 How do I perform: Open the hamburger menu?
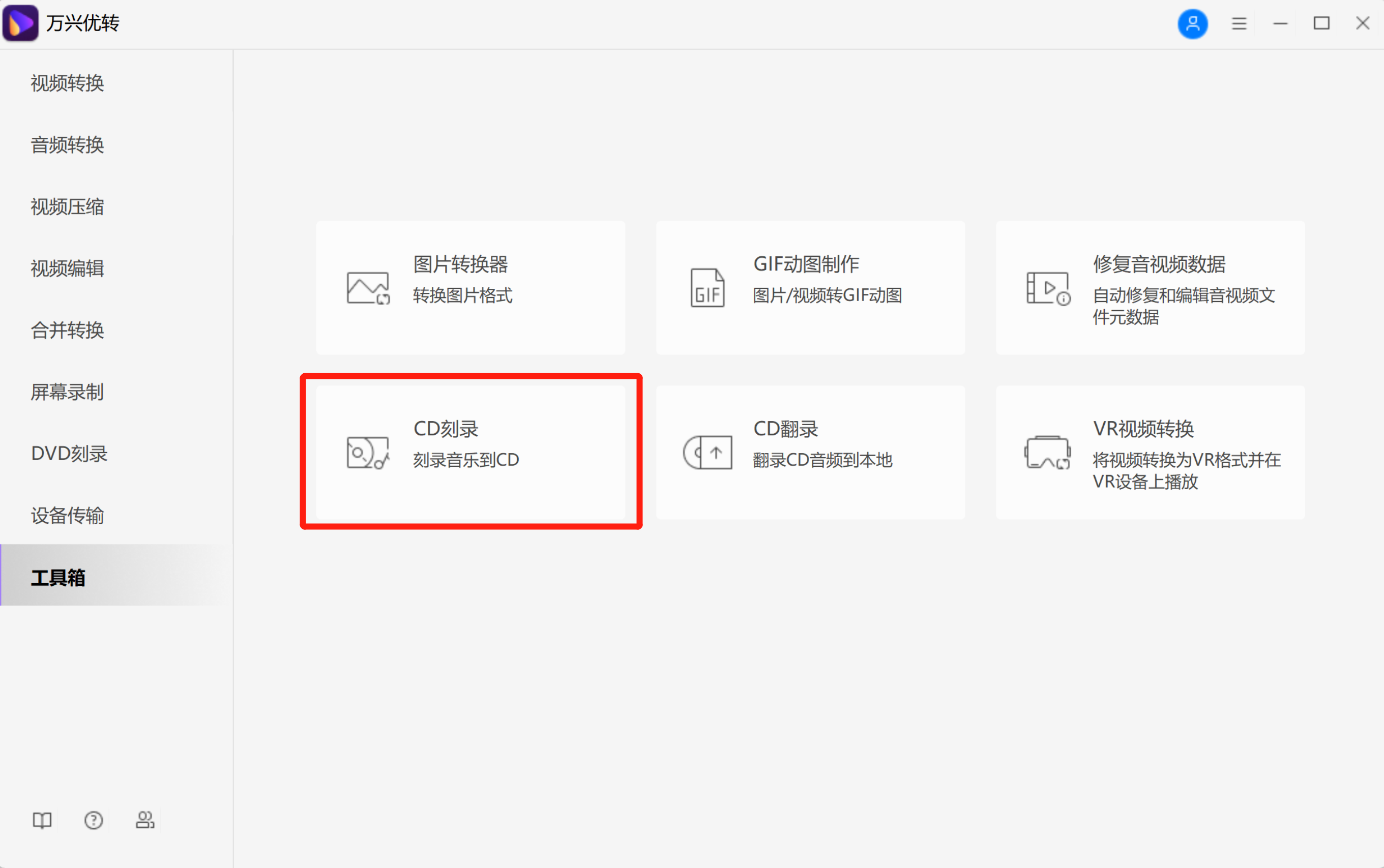[1239, 23]
